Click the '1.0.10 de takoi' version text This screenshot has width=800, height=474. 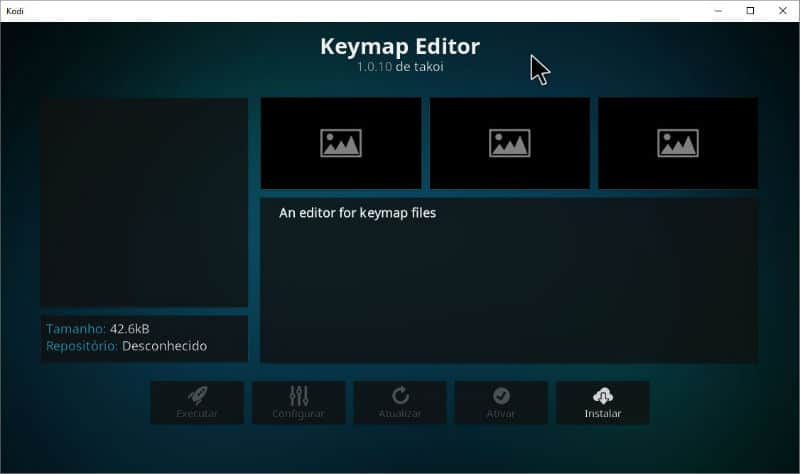(400, 67)
